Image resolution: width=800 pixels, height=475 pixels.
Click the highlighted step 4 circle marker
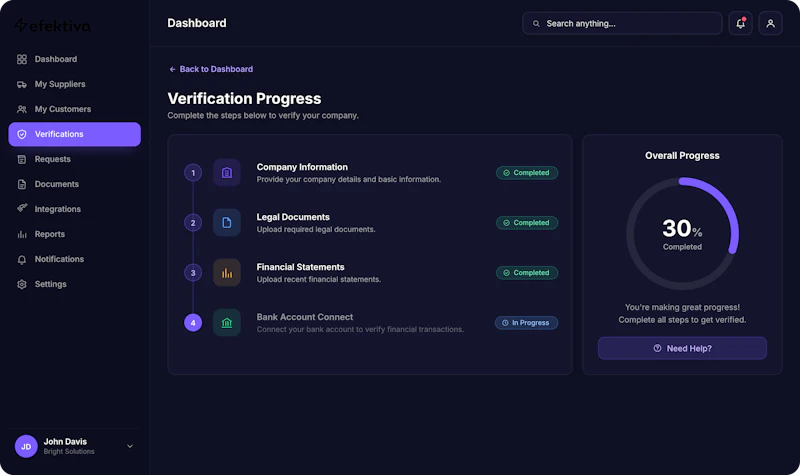[193, 322]
